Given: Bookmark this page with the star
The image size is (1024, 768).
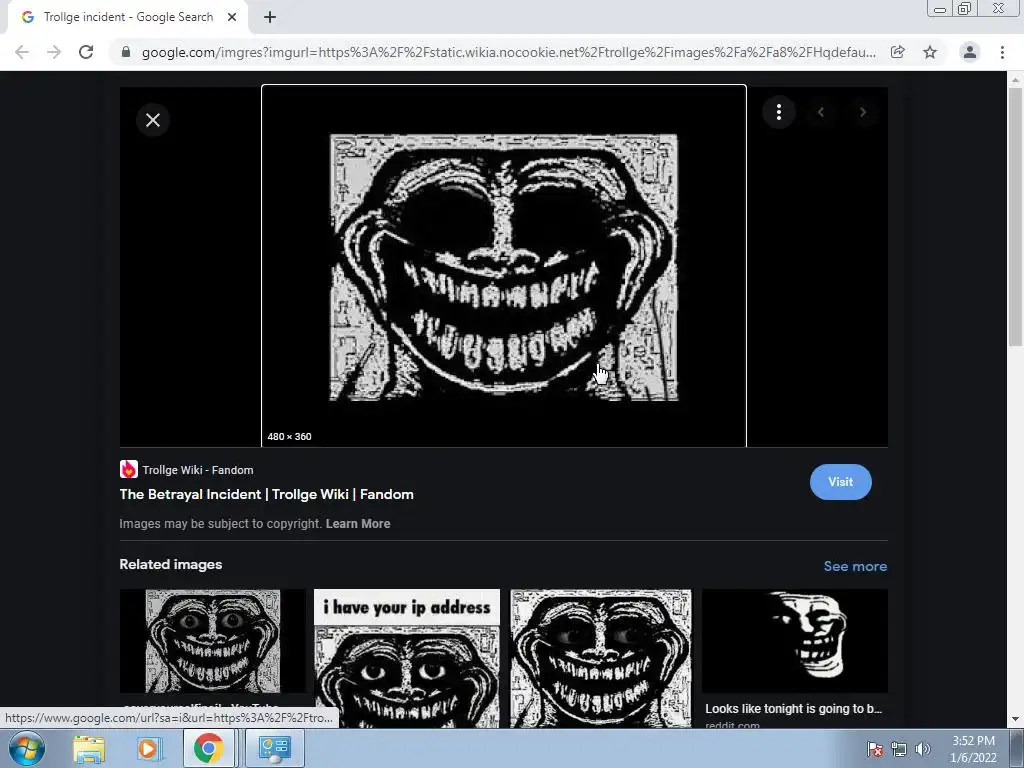Looking at the screenshot, I should click(x=930, y=52).
